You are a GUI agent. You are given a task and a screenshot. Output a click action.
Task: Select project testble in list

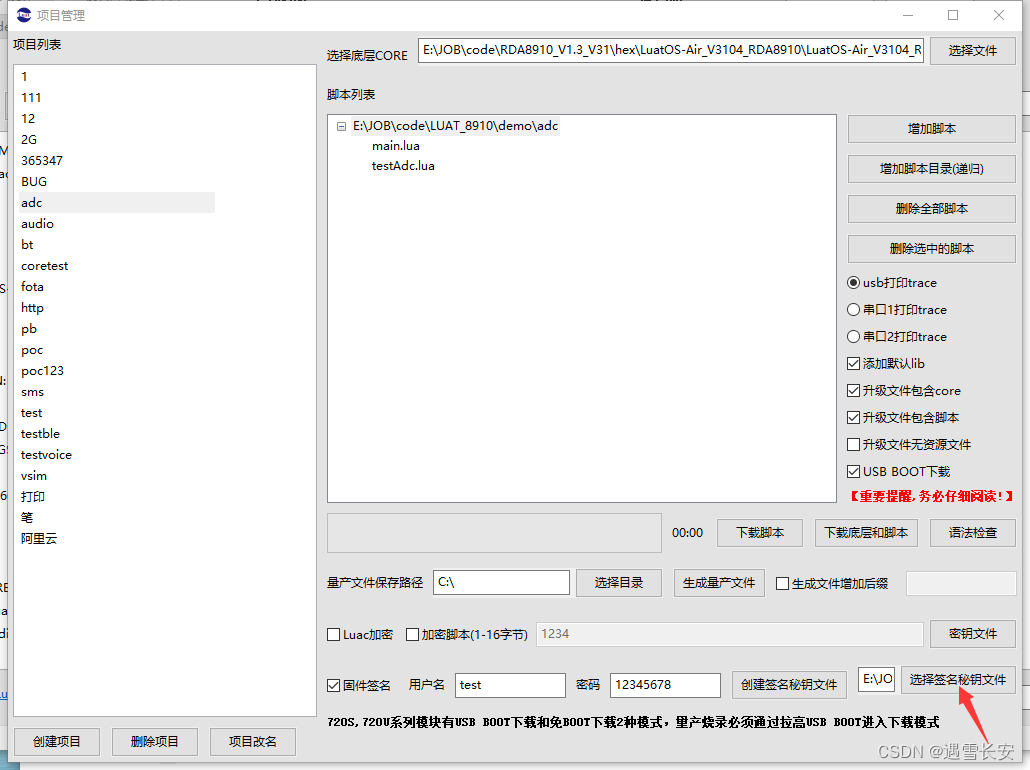click(40, 434)
